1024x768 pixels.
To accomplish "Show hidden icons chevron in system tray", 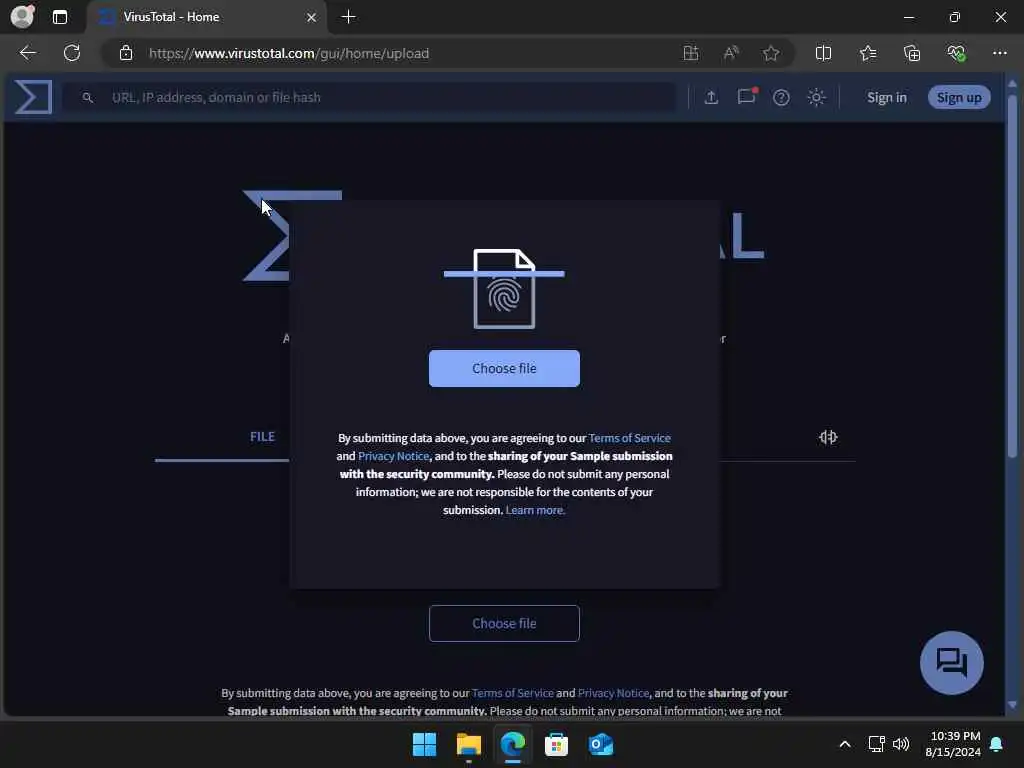I will point(844,744).
